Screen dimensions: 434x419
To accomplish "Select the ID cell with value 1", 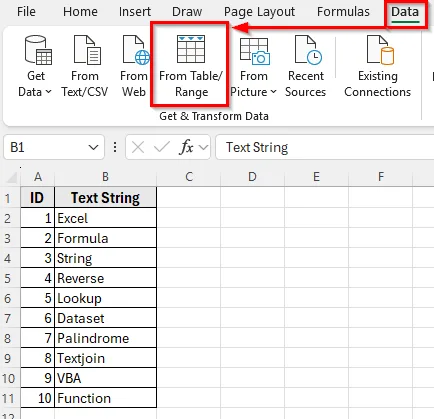I will coord(38,218).
